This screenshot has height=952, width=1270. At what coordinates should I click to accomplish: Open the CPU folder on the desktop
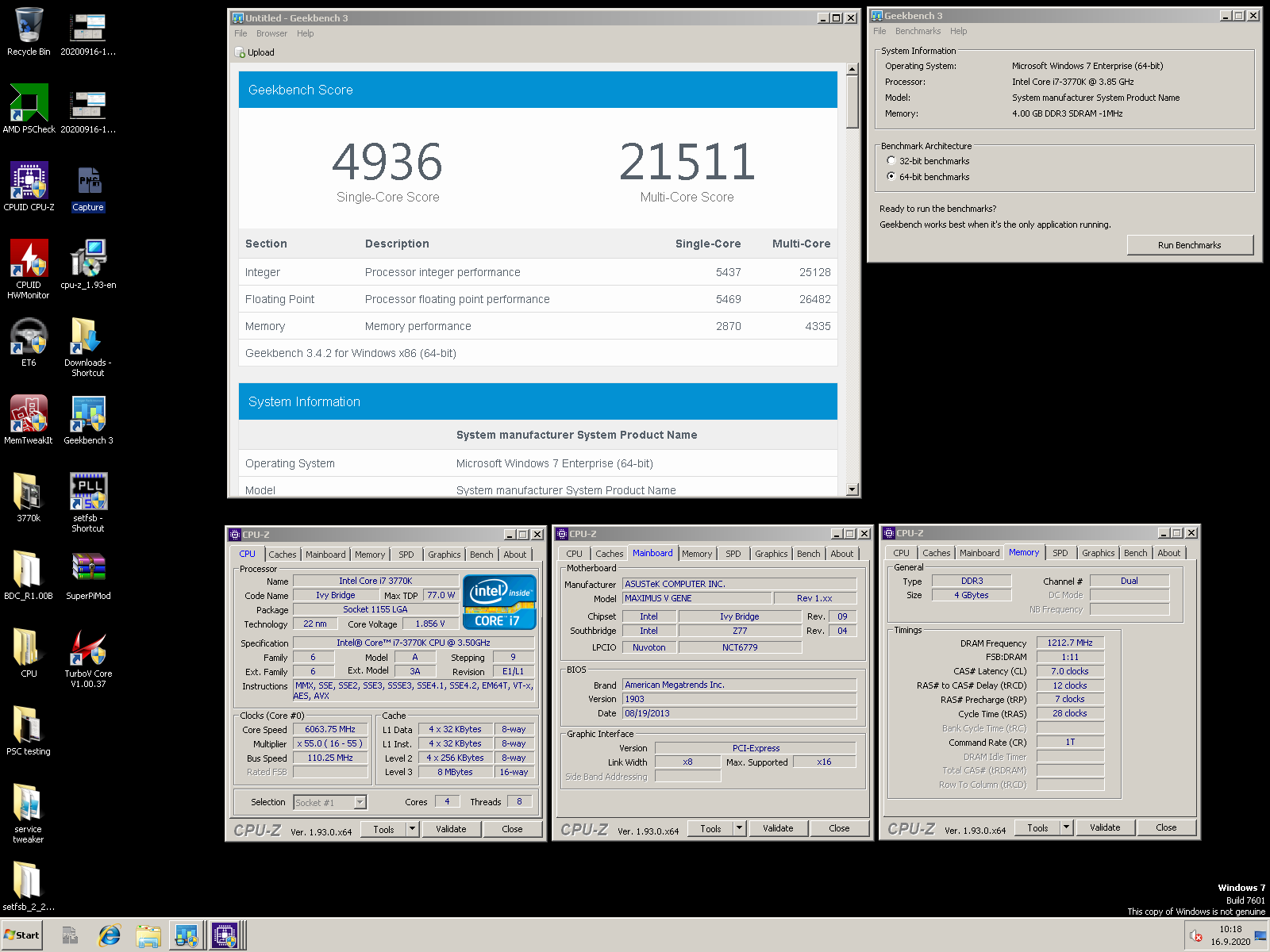coord(29,653)
